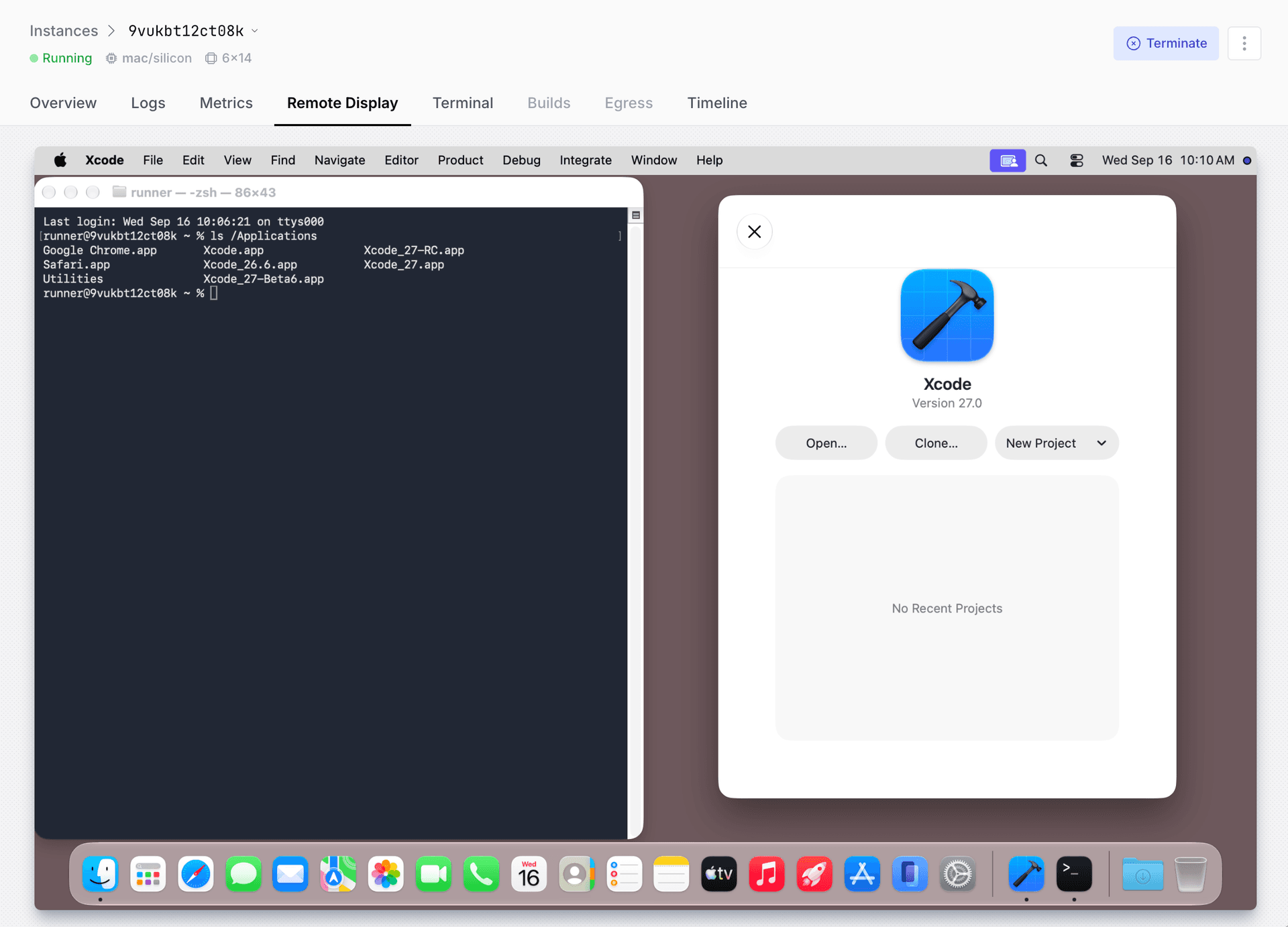Close the Xcode welcome window

click(754, 231)
